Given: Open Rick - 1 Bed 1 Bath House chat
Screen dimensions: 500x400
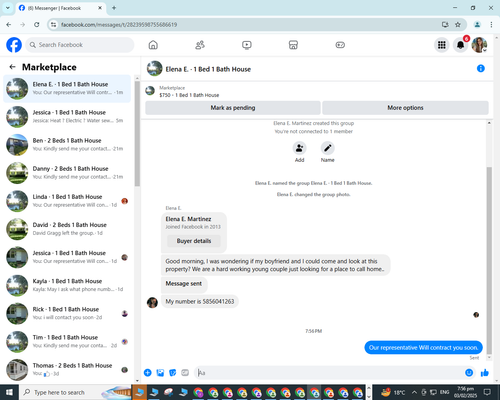Looking at the screenshot, I should (67, 313).
